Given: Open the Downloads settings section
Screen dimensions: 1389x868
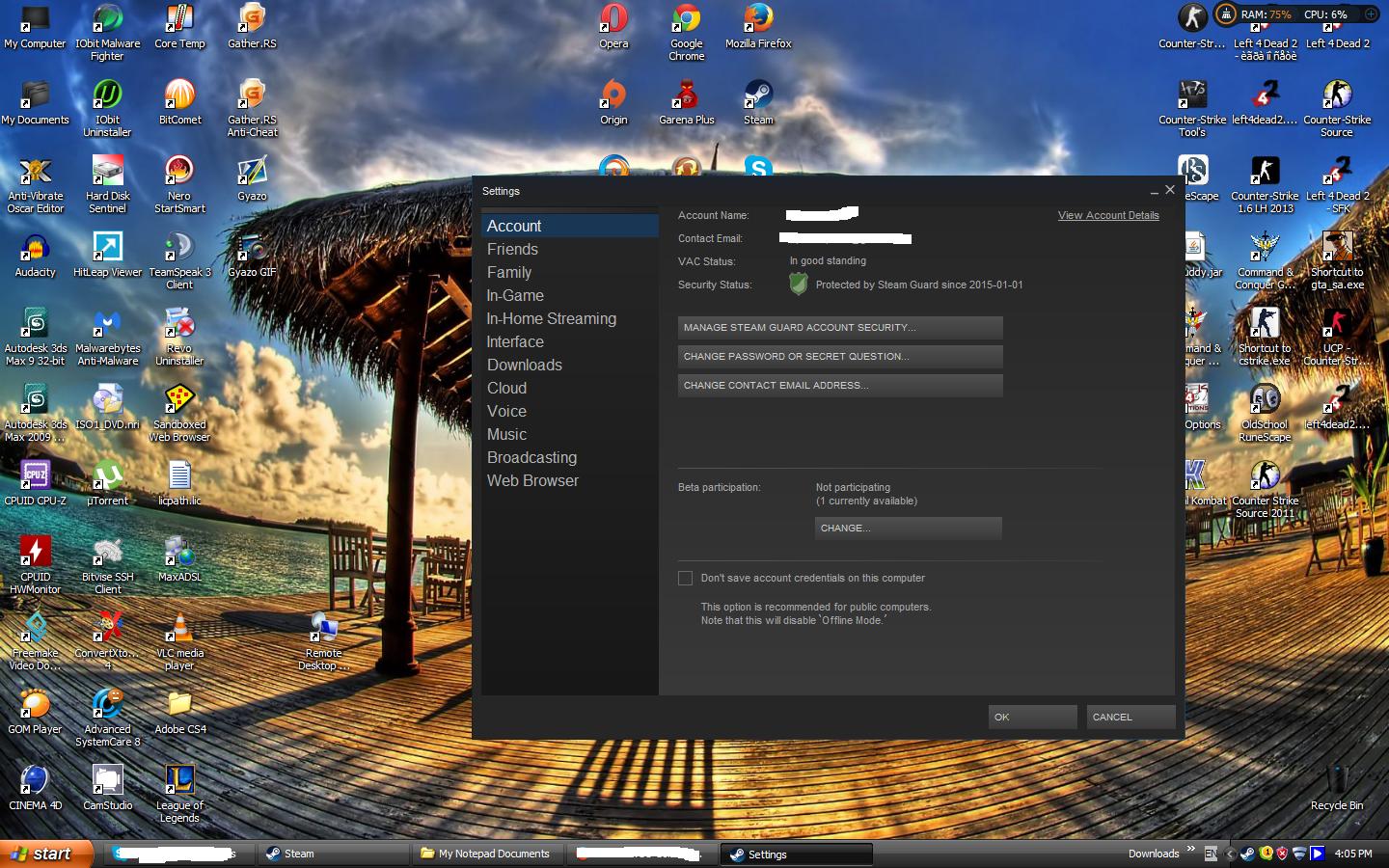Looking at the screenshot, I should click(x=570, y=365).
